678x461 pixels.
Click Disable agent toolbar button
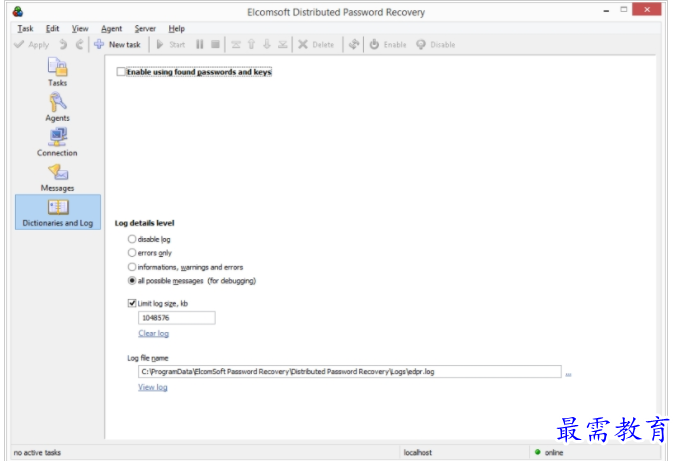point(435,45)
